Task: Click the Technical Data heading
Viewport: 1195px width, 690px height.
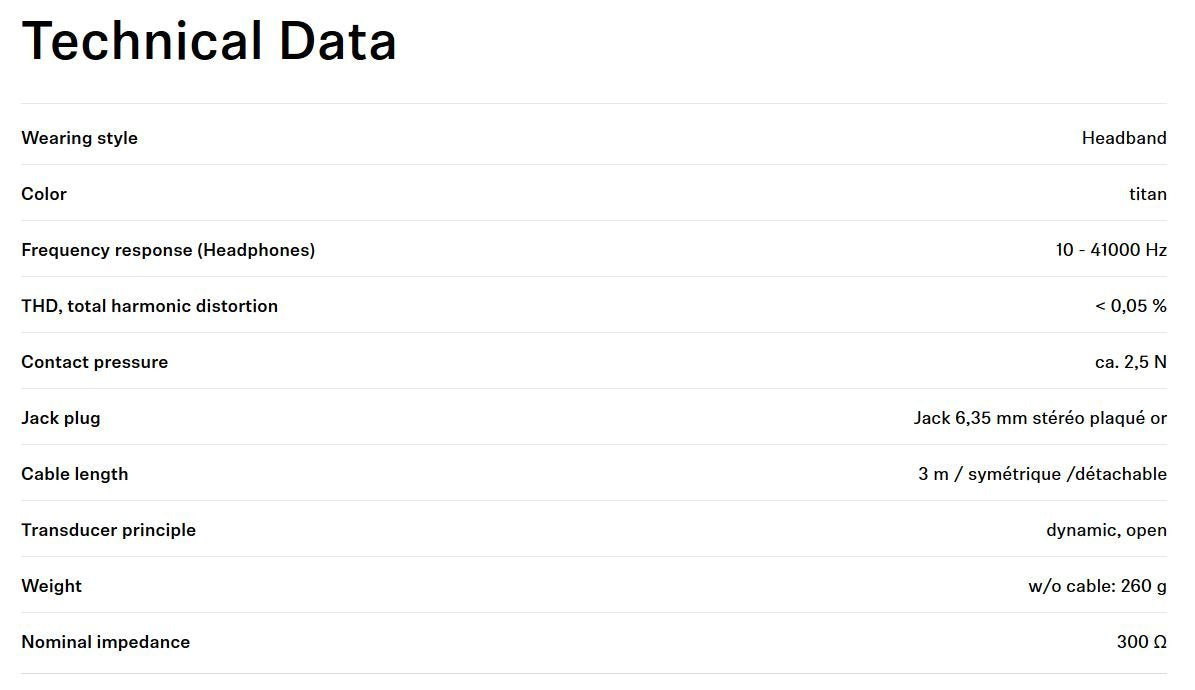Action: click(209, 42)
